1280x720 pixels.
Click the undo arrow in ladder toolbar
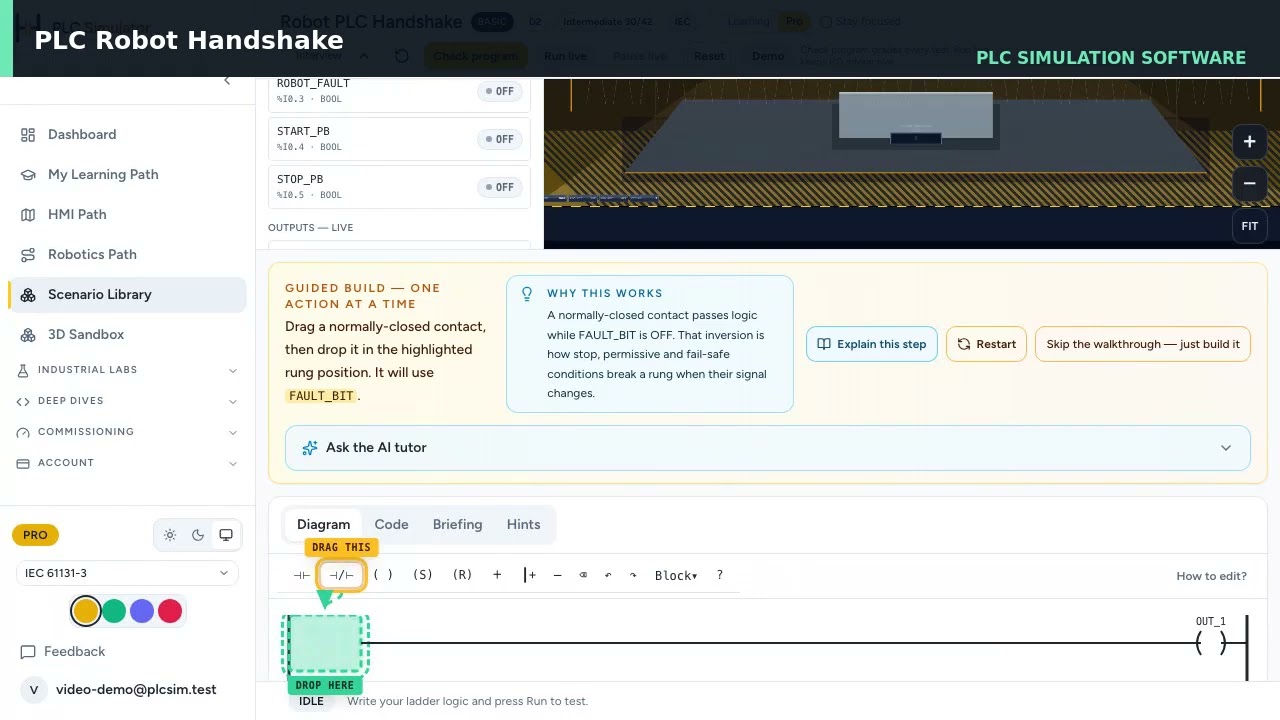coord(608,576)
